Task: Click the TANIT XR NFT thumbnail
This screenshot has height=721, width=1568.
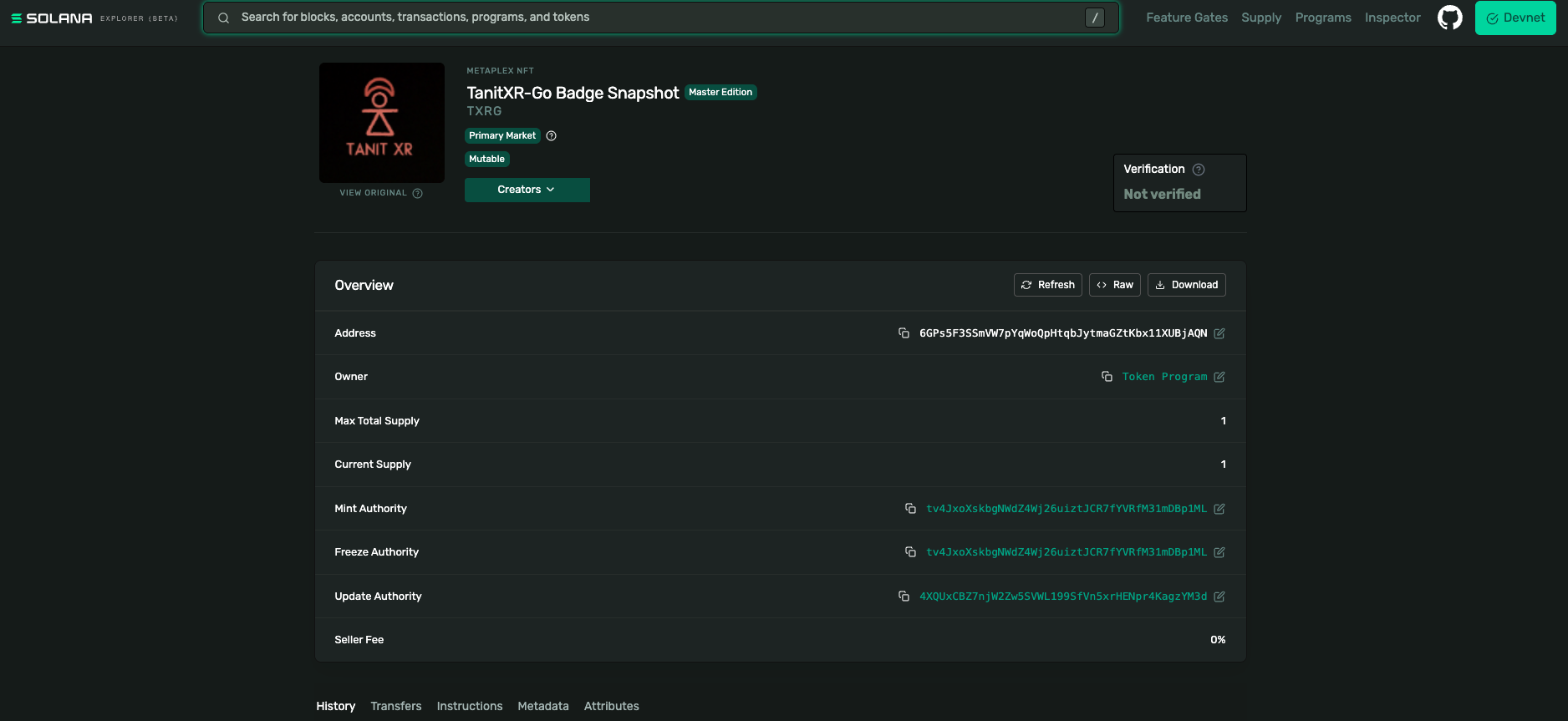Action: point(382,123)
